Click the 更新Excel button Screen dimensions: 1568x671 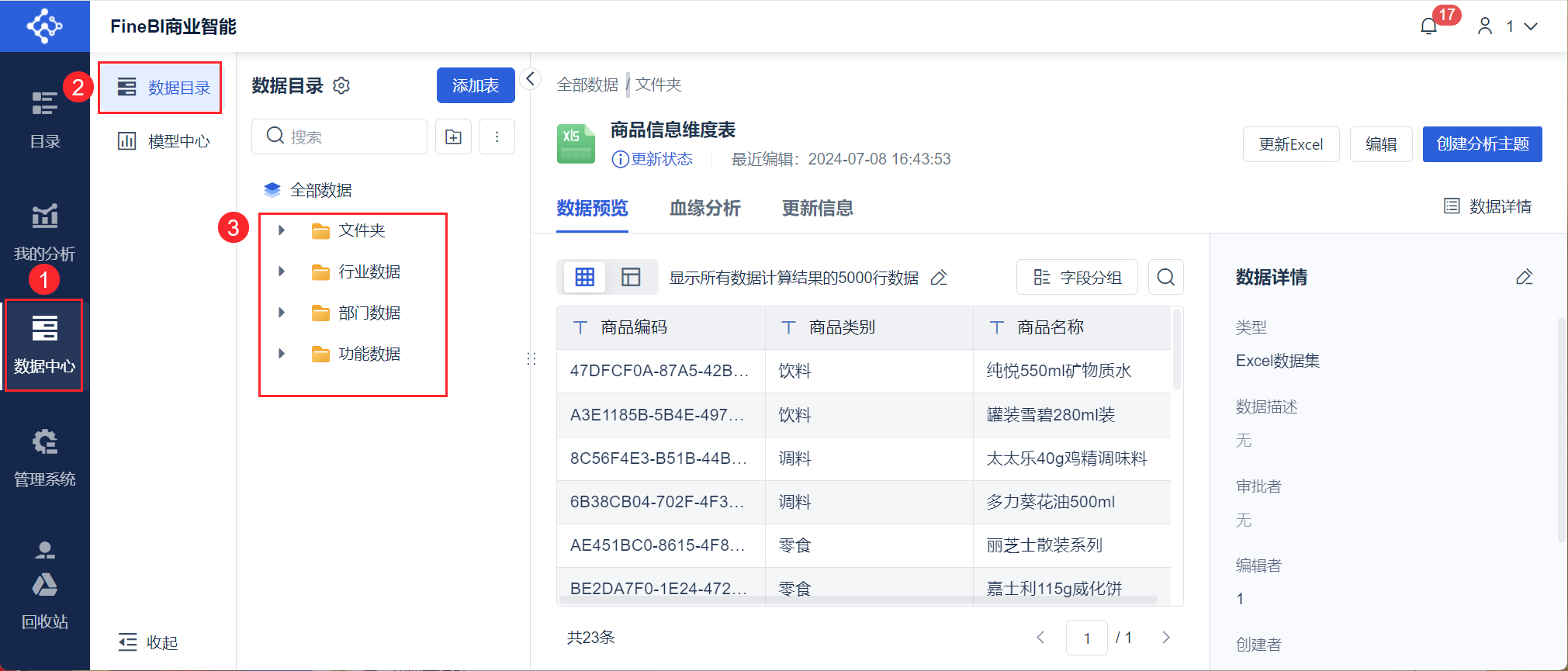1291,144
